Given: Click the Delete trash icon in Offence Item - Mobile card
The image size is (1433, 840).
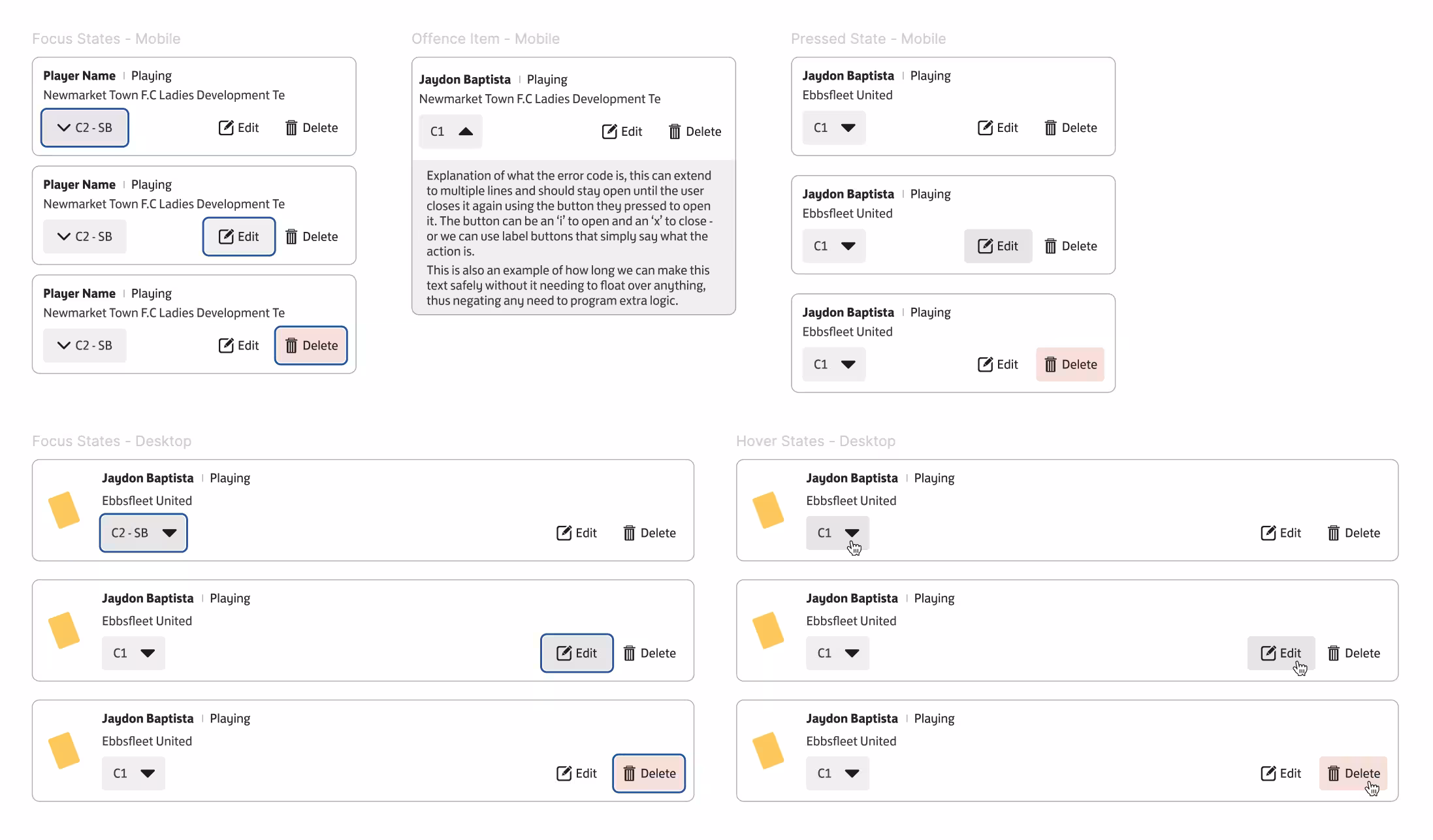Looking at the screenshot, I should click(675, 132).
